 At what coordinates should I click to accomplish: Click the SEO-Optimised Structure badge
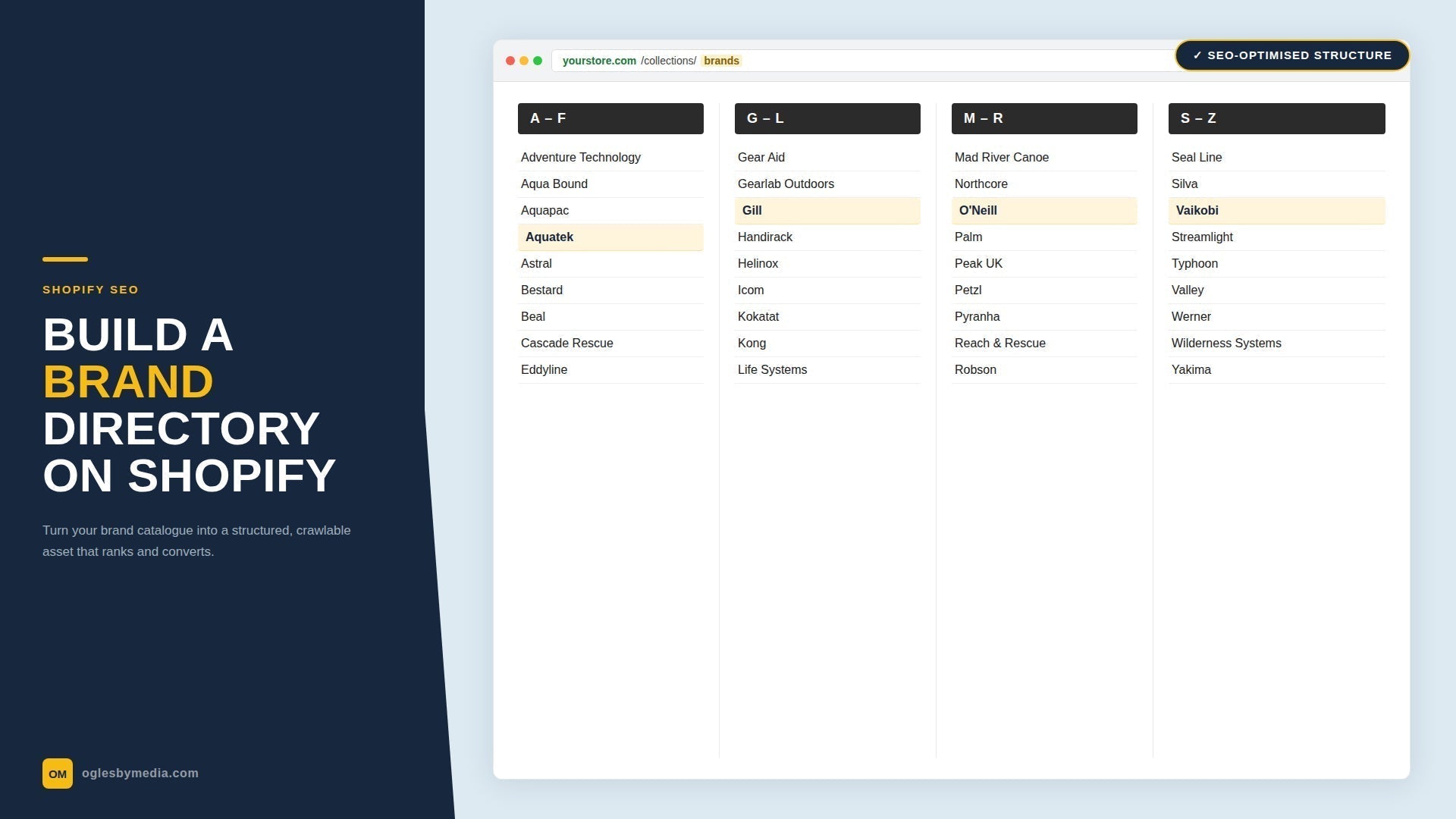click(1292, 55)
